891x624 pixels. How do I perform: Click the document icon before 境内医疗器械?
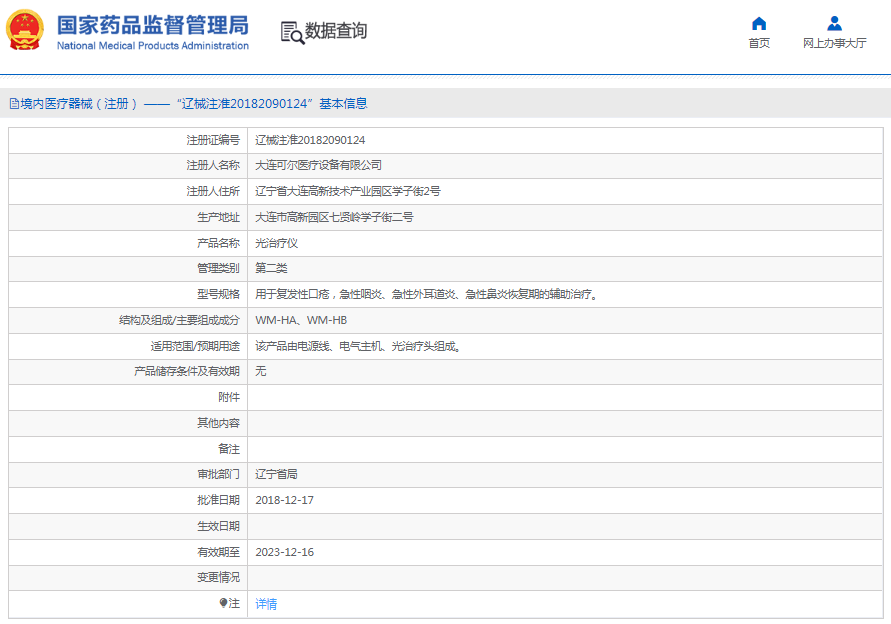pos(14,104)
